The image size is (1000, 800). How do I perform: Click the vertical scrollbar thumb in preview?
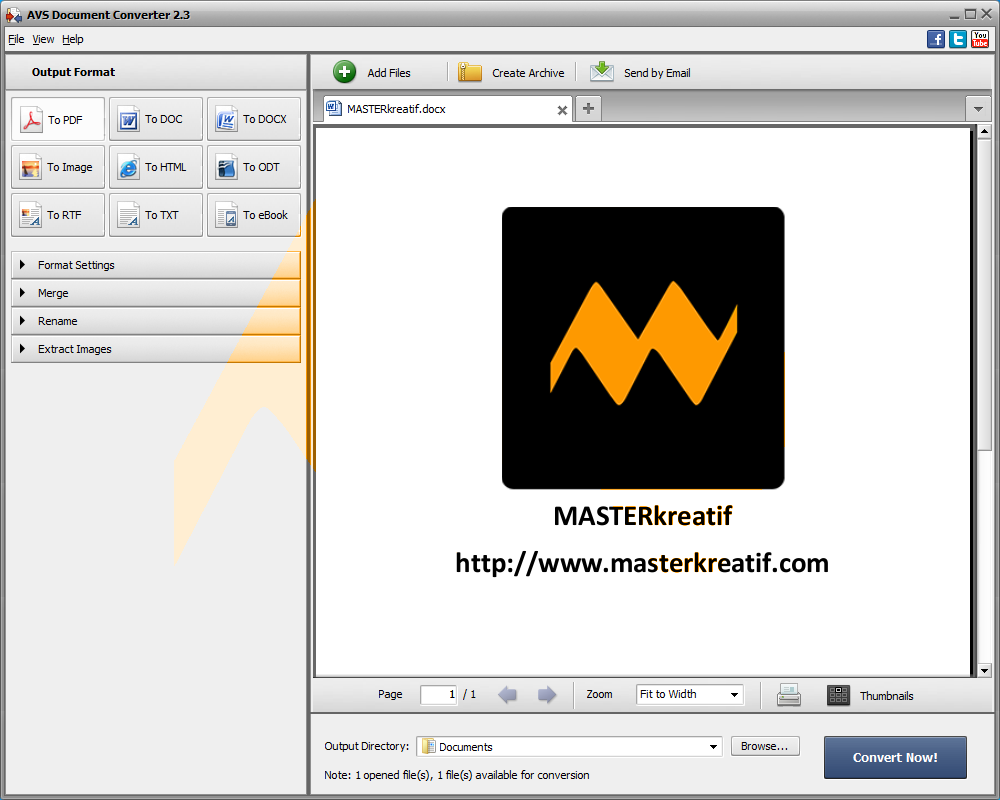pos(984,294)
